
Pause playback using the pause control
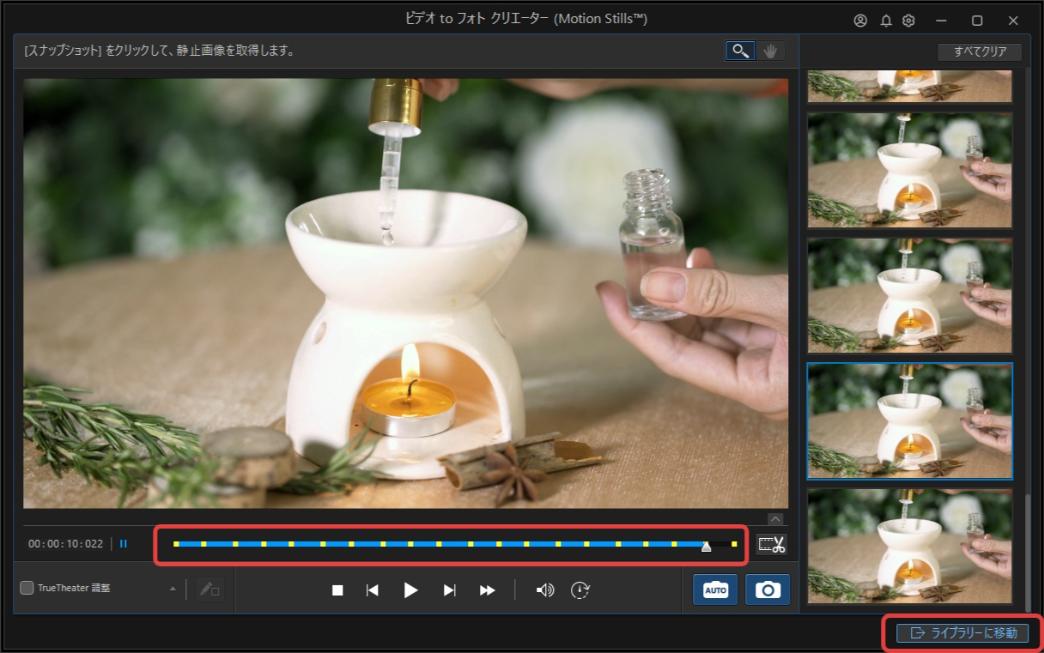123,543
